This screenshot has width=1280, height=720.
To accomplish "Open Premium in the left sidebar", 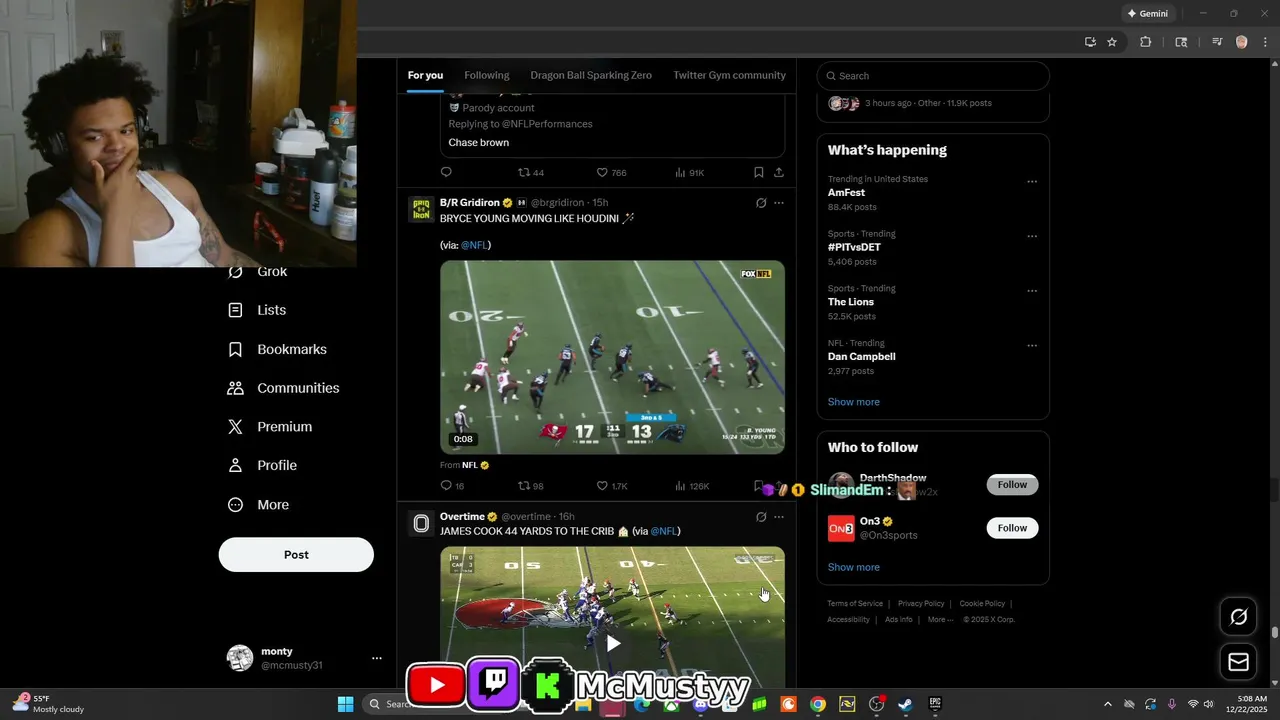I will (x=270, y=426).
